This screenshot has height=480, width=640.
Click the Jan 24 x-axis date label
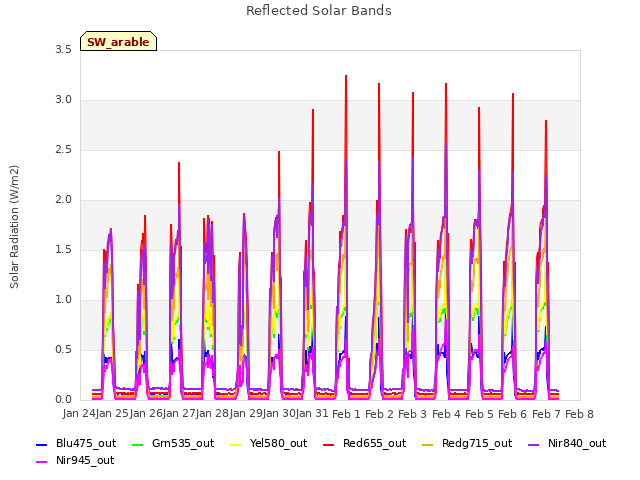pyautogui.click(x=79, y=414)
